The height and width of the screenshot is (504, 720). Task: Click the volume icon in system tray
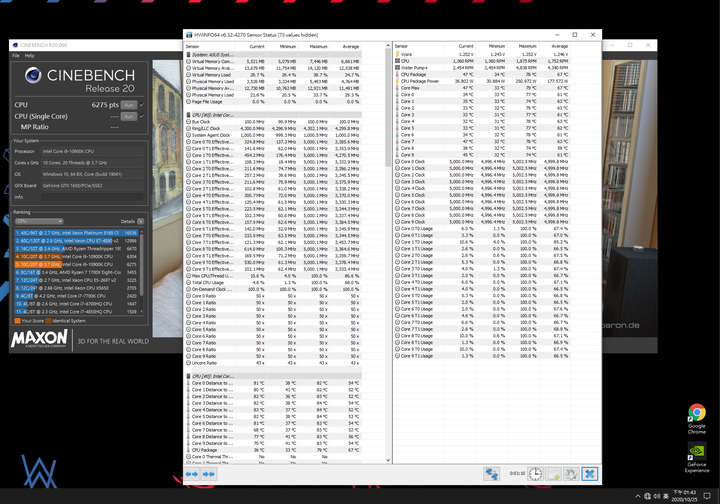tap(657, 496)
